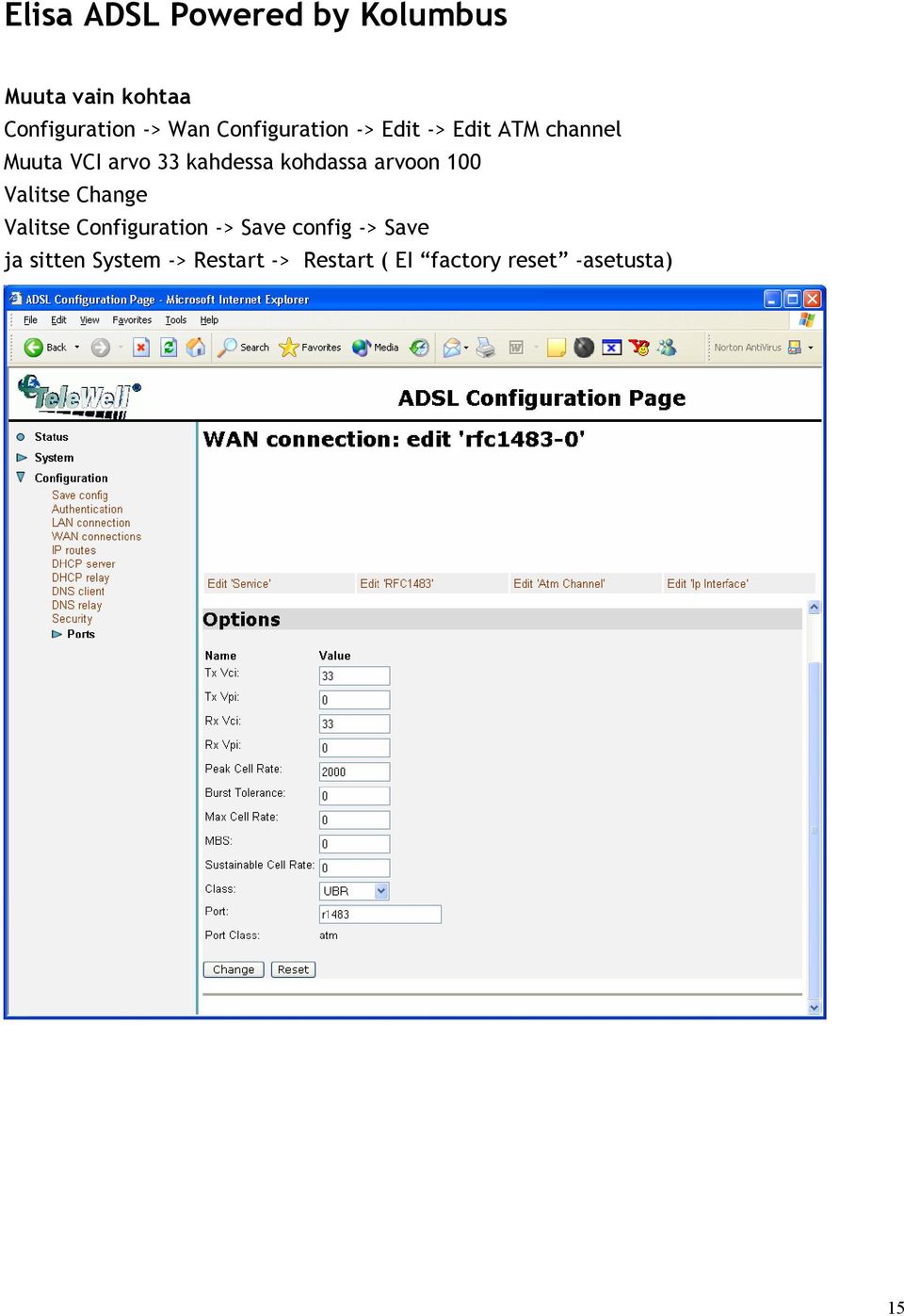Open the File menu

tap(30, 320)
